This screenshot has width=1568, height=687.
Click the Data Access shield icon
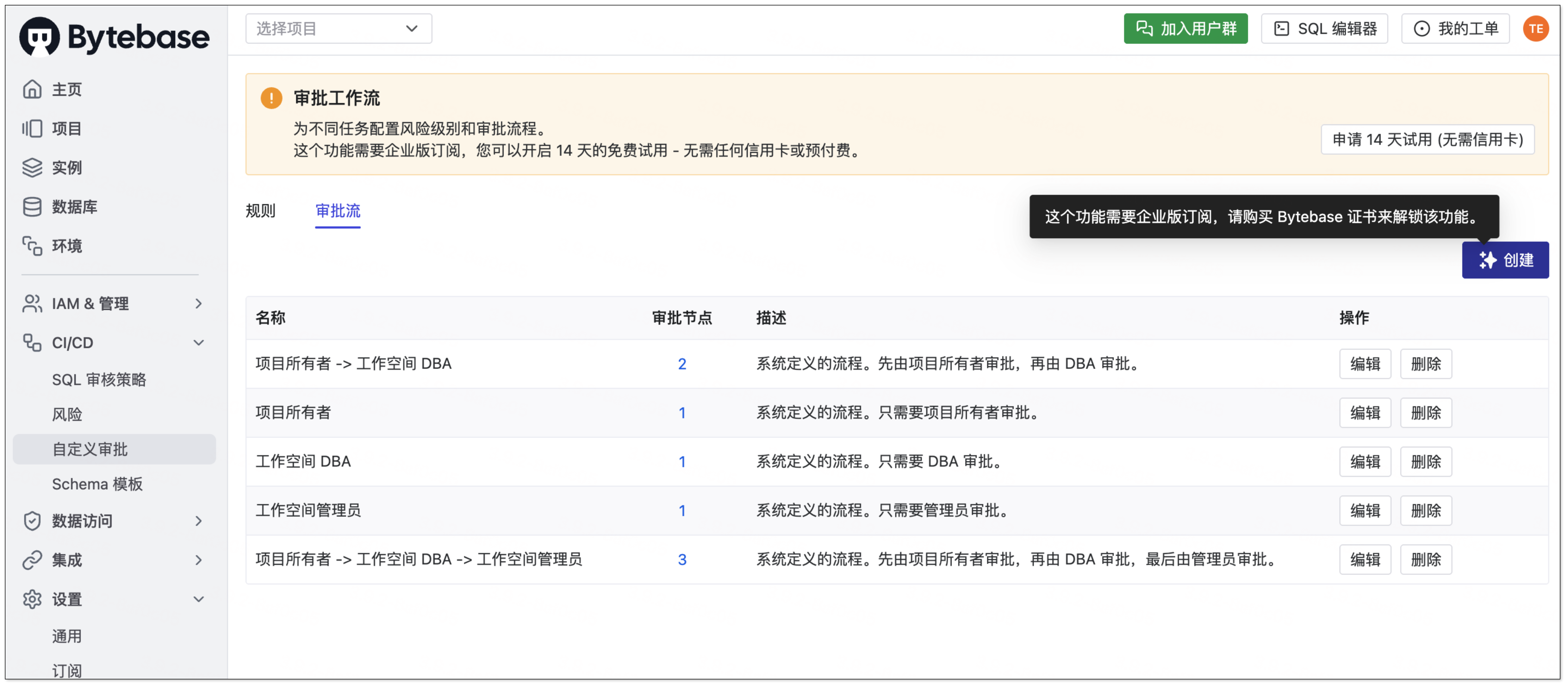pyautogui.click(x=32, y=521)
